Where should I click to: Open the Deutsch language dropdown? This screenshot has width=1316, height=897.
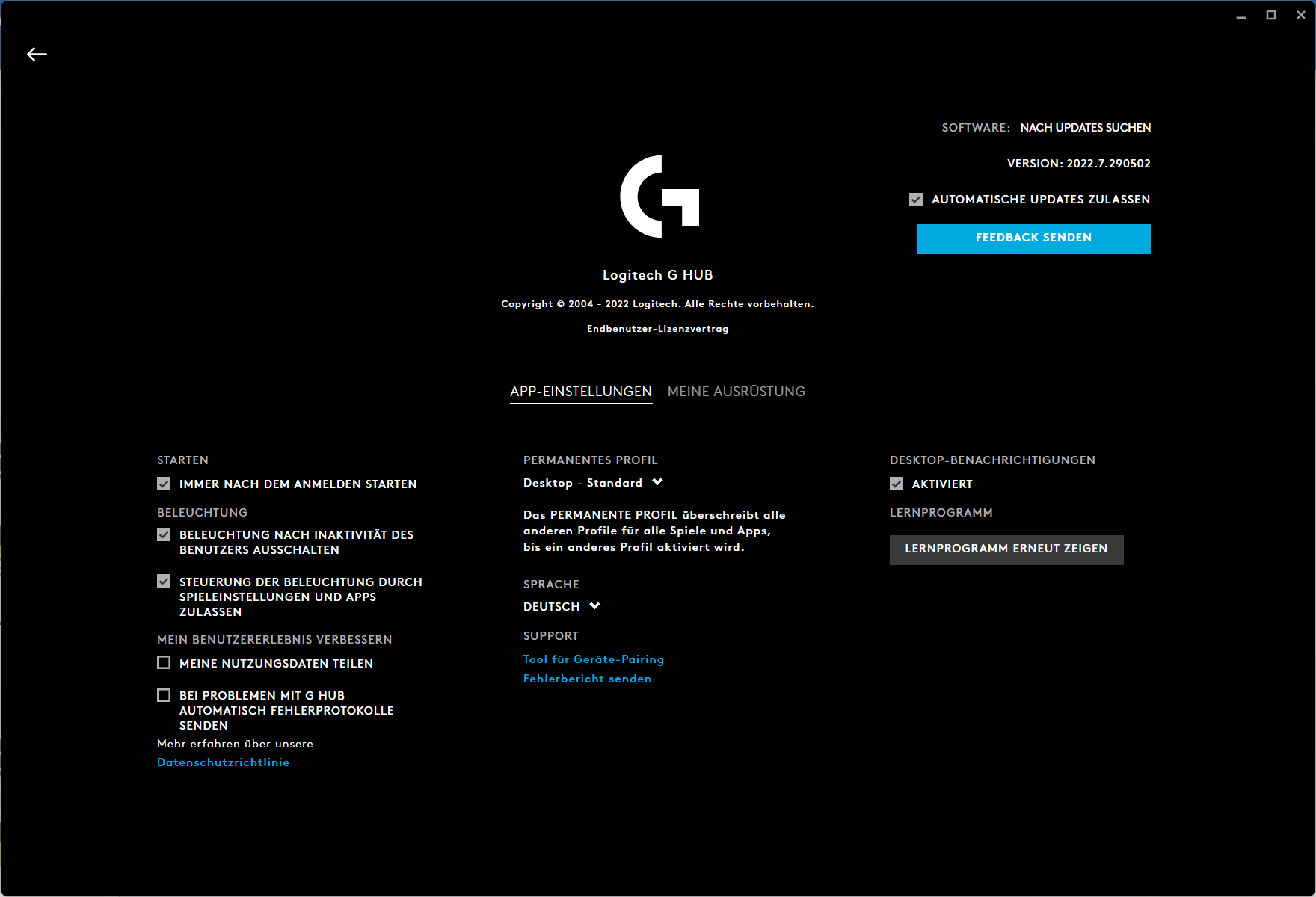point(562,606)
